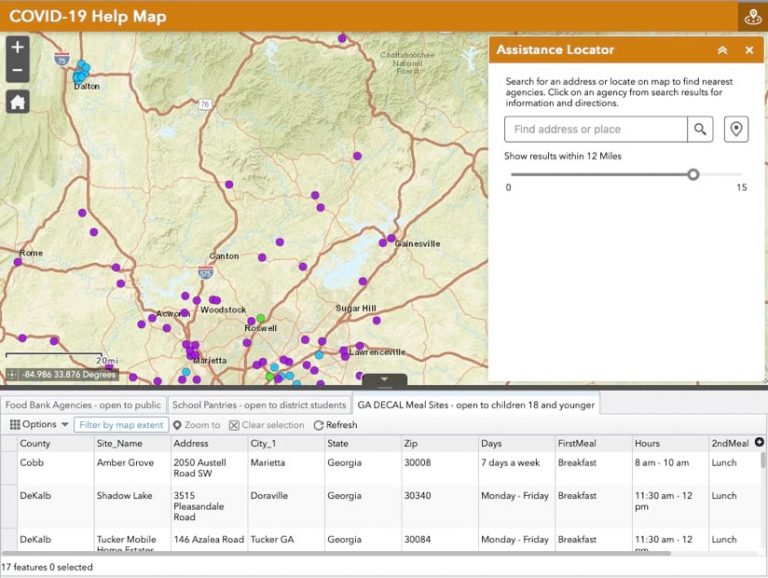This screenshot has height=578, width=768.
Task: Click the purple marker near Sugar Hill
Action: (376, 320)
